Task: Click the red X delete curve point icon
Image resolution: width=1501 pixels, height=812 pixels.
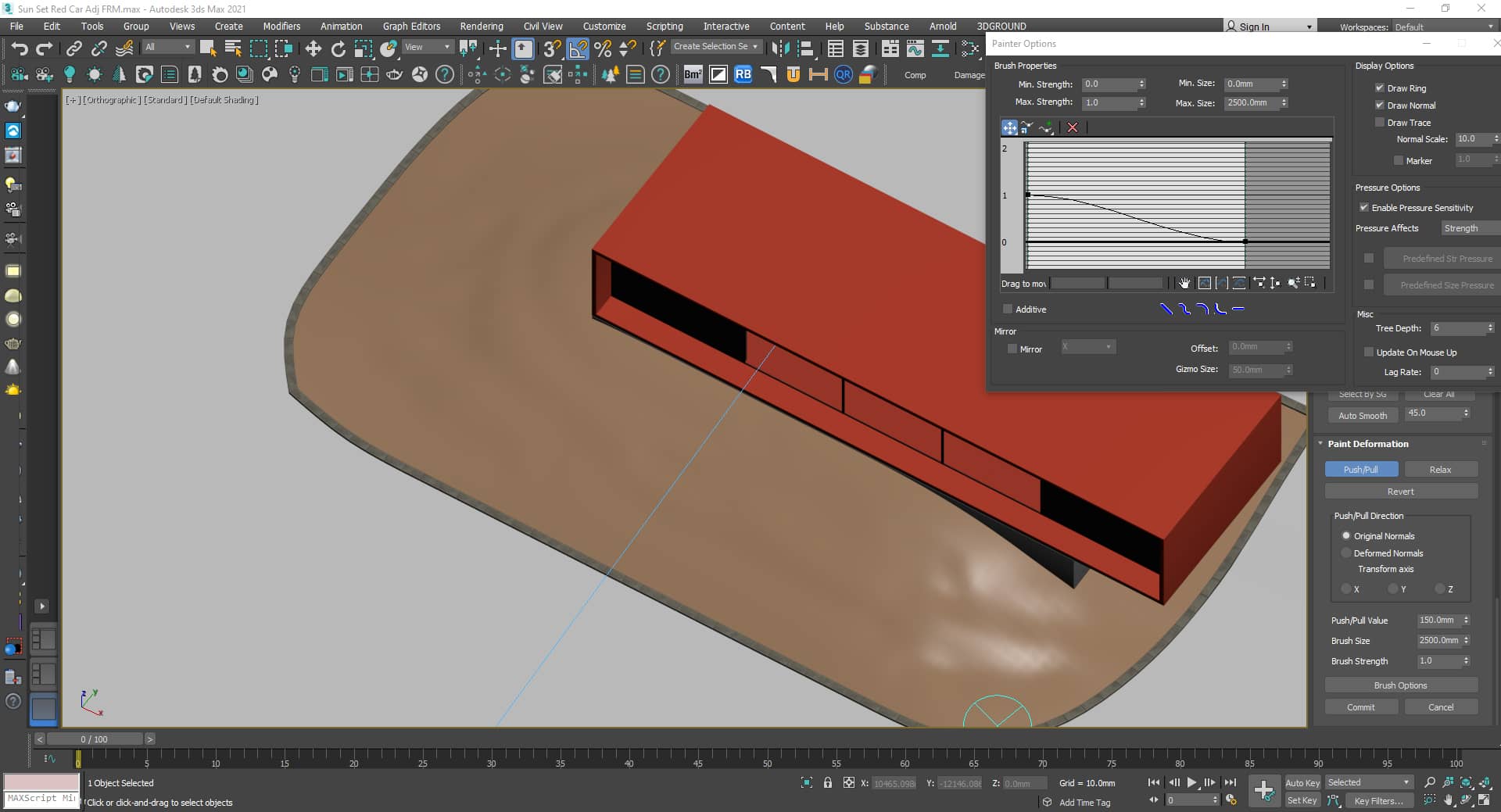Action: pyautogui.click(x=1073, y=127)
